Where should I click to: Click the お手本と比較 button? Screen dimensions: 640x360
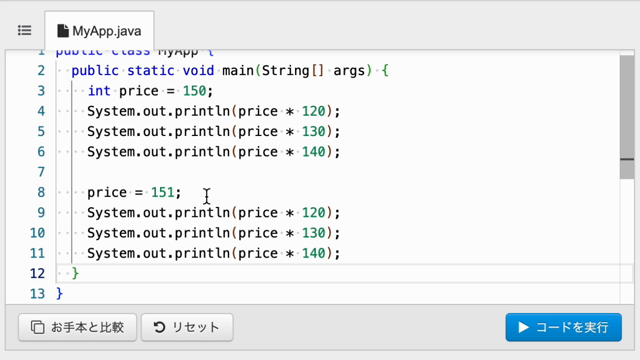[78, 327]
